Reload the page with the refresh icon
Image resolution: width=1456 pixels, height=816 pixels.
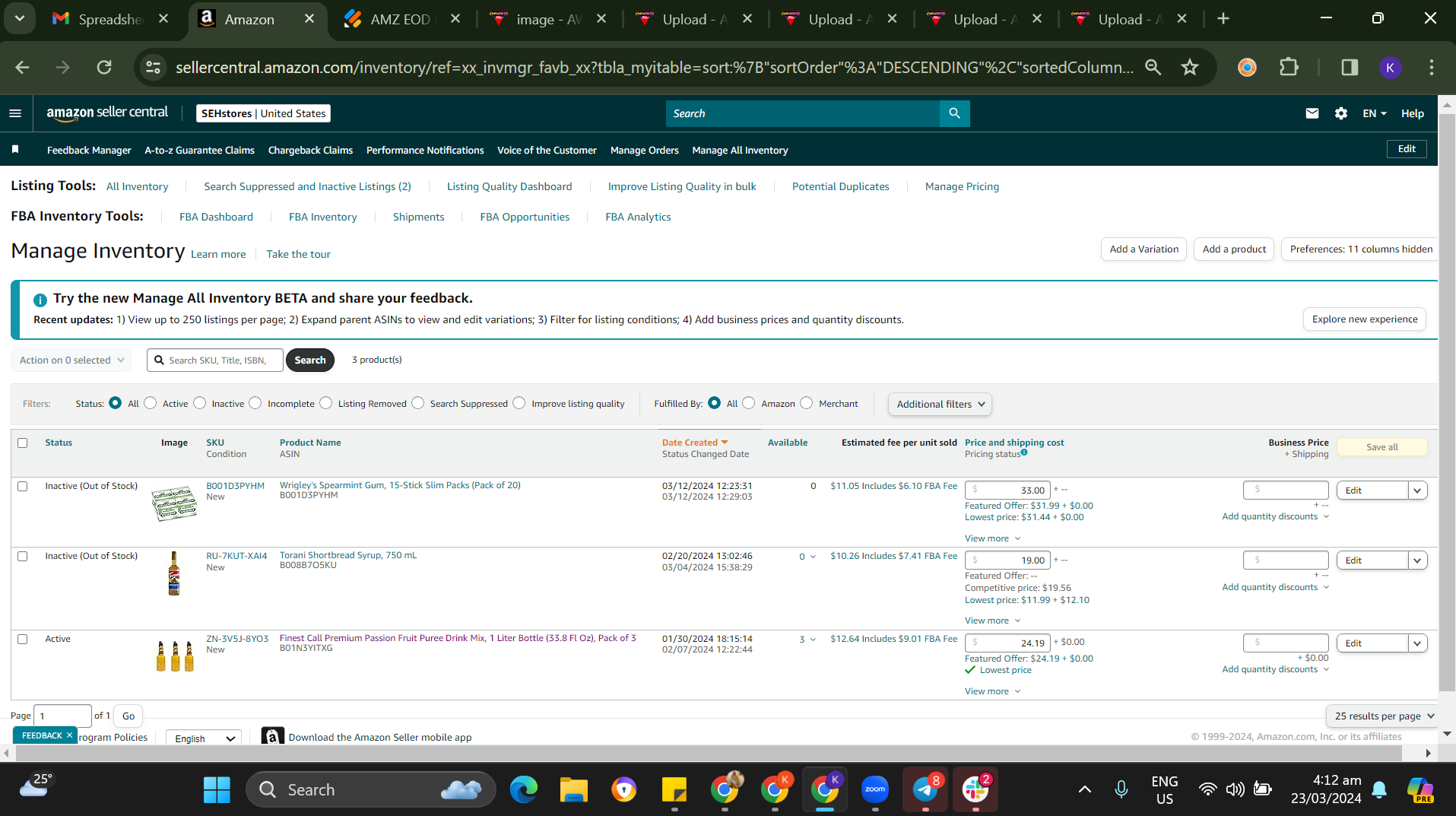104,68
